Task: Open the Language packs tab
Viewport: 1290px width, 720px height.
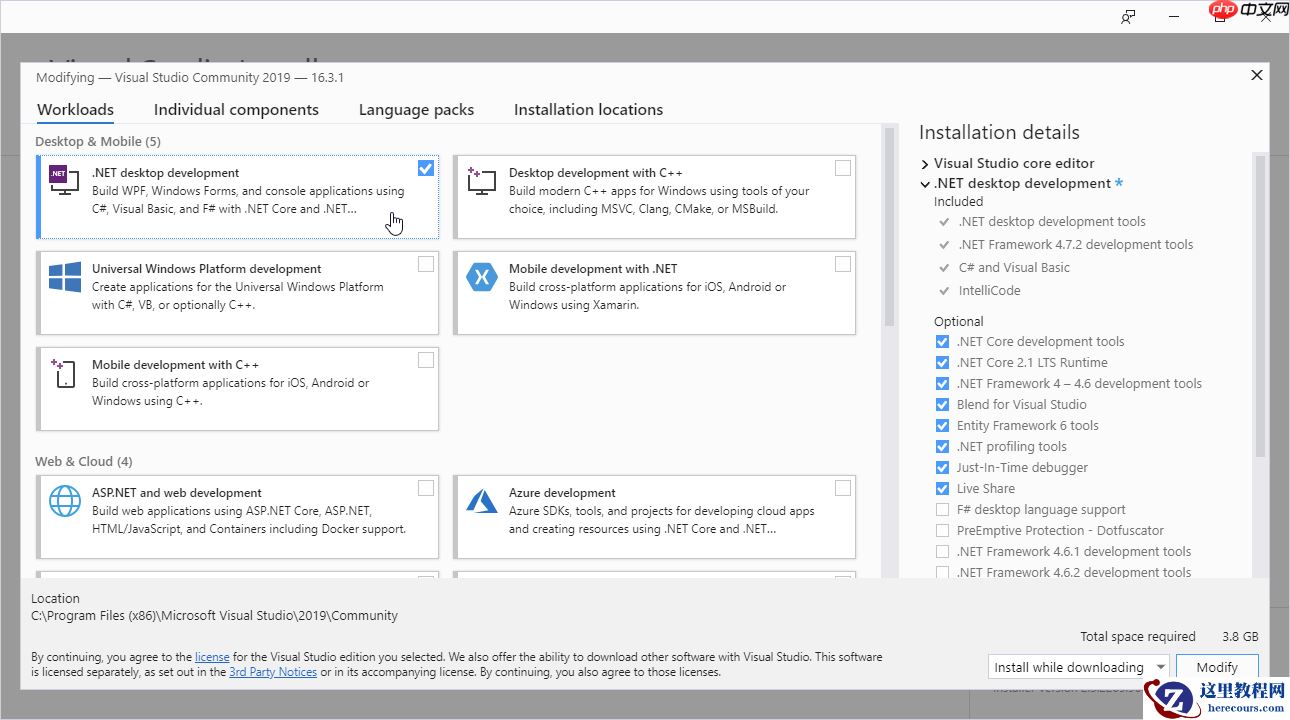Action: [x=416, y=110]
